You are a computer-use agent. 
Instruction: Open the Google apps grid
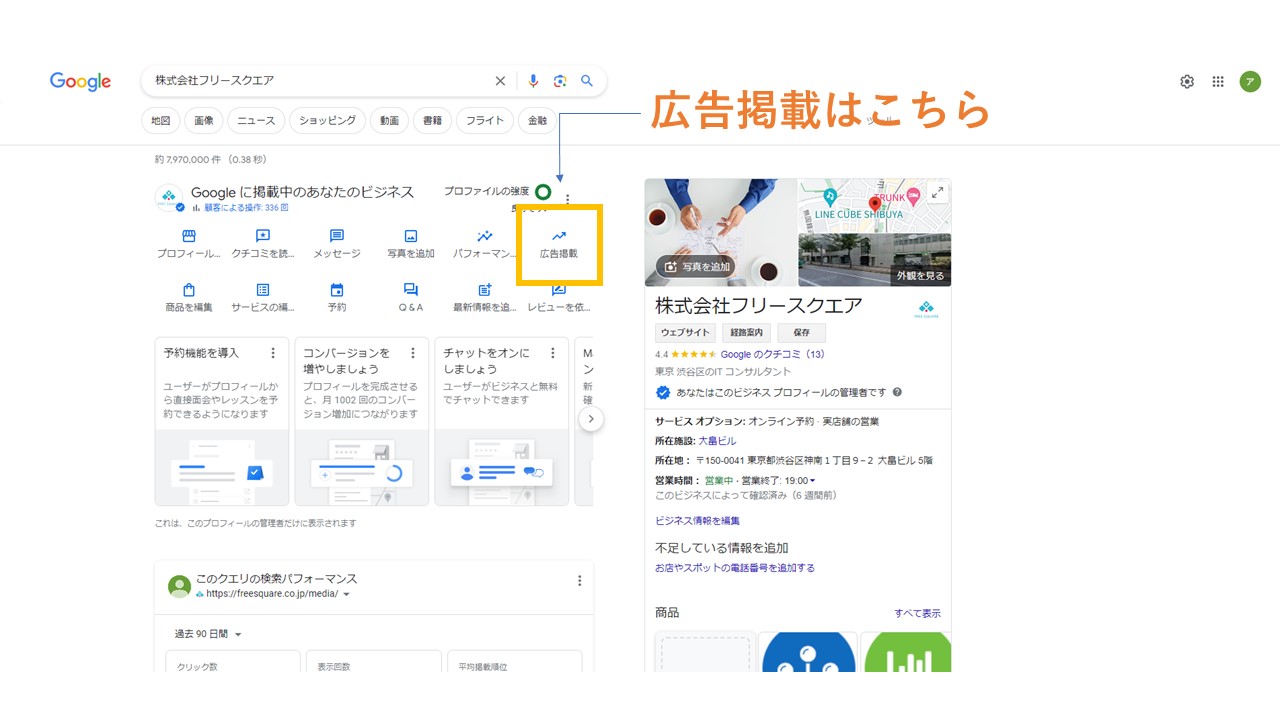pos(1218,82)
